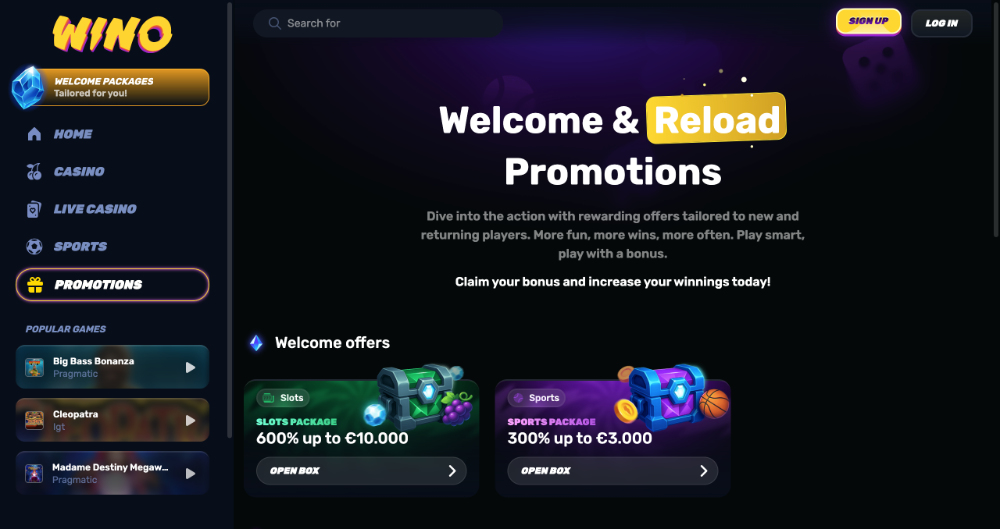Play Madame Destiny Megaways via arrow

pyautogui.click(x=190, y=473)
